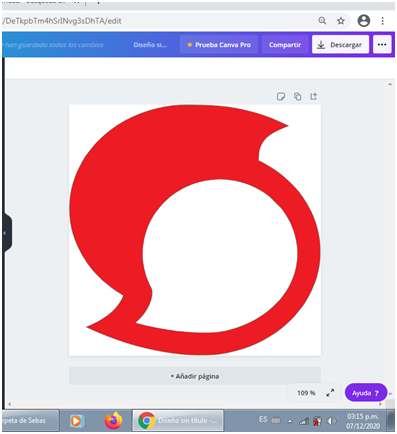Edit the design title 'Diseño si...'

[150, 45]
